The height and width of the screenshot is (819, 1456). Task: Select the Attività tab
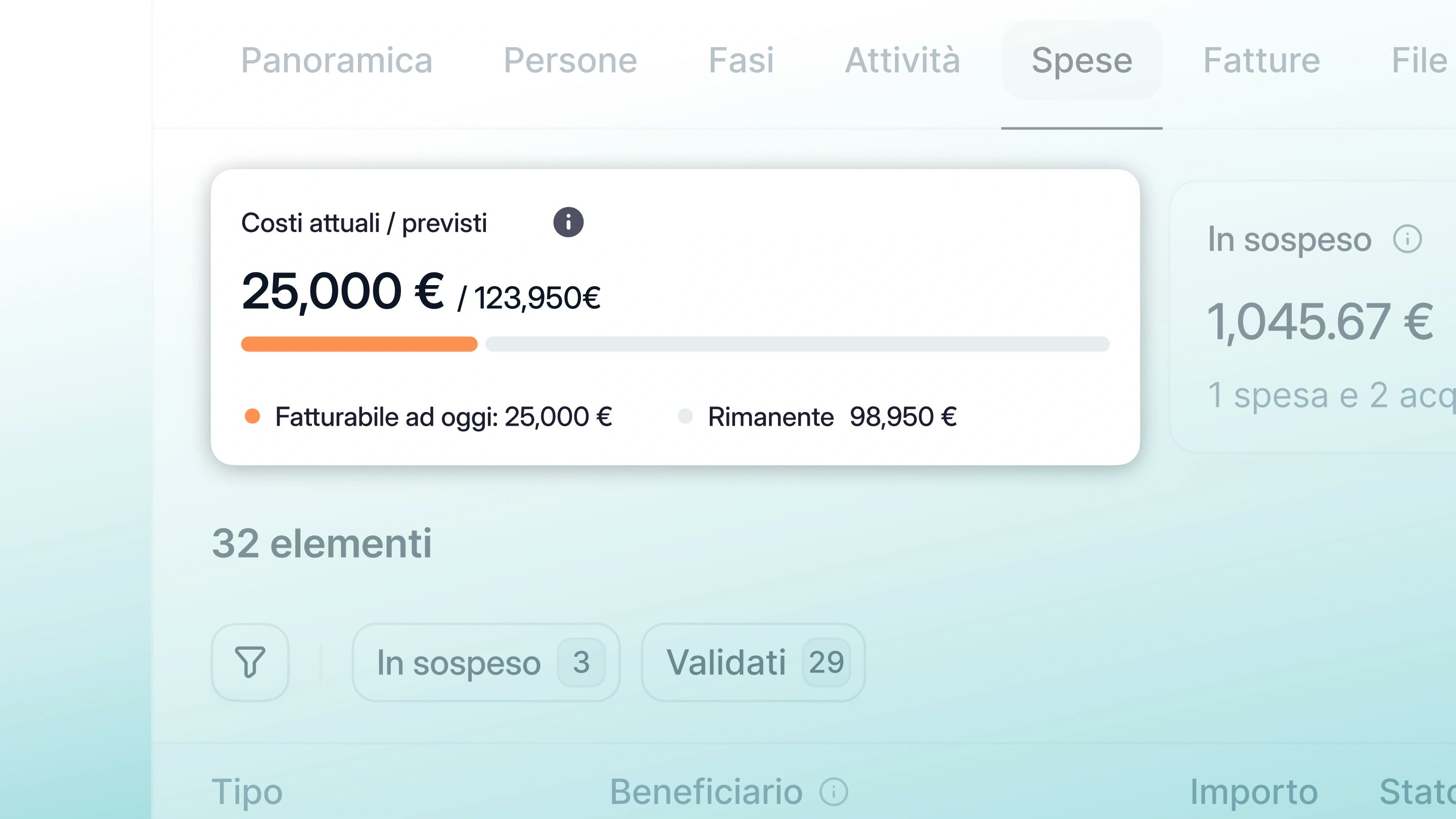[x=902, y=61]
